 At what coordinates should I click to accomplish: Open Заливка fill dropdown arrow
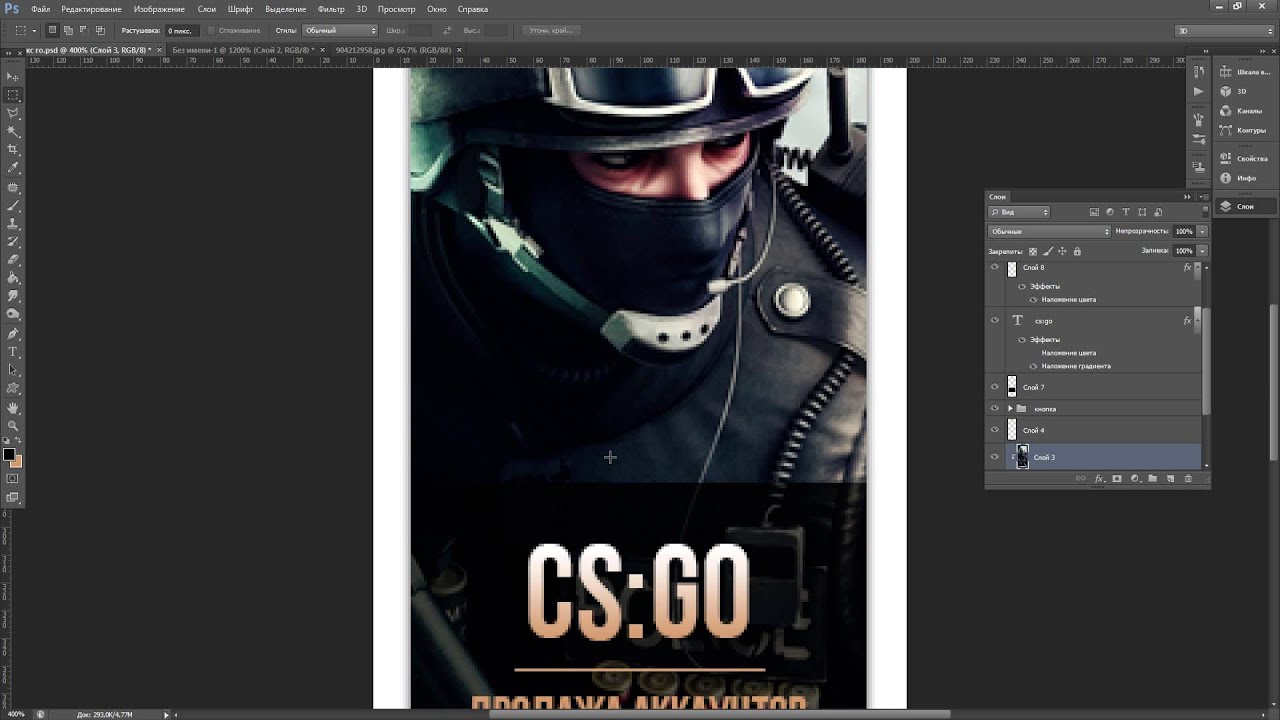pos(1202,251)
